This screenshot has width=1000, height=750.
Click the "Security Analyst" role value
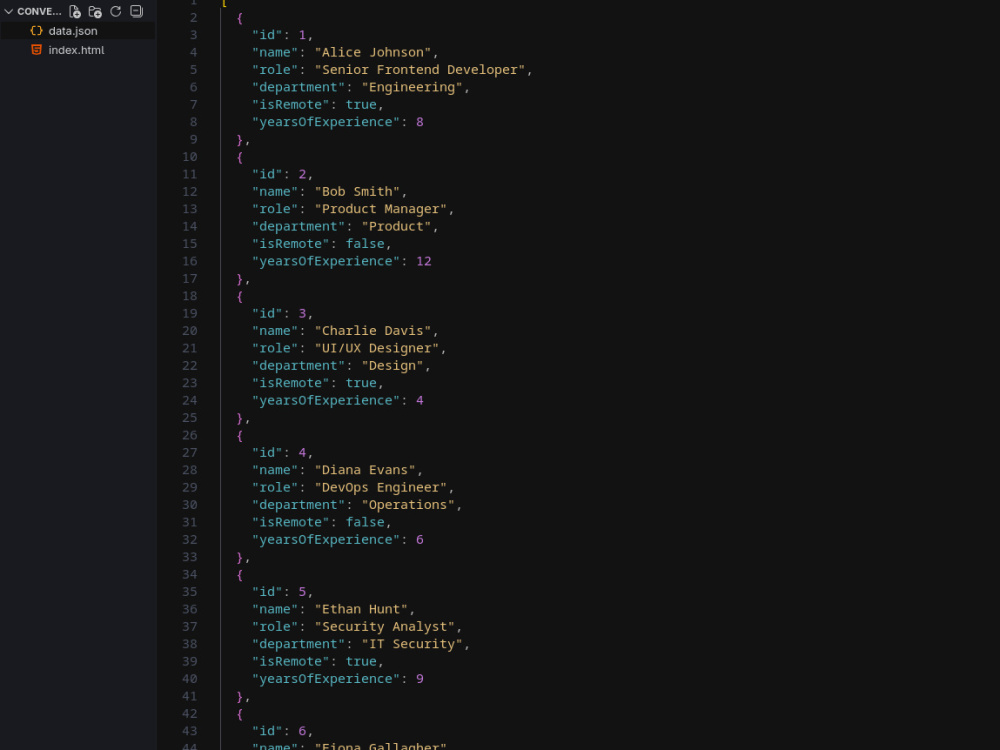385,627
